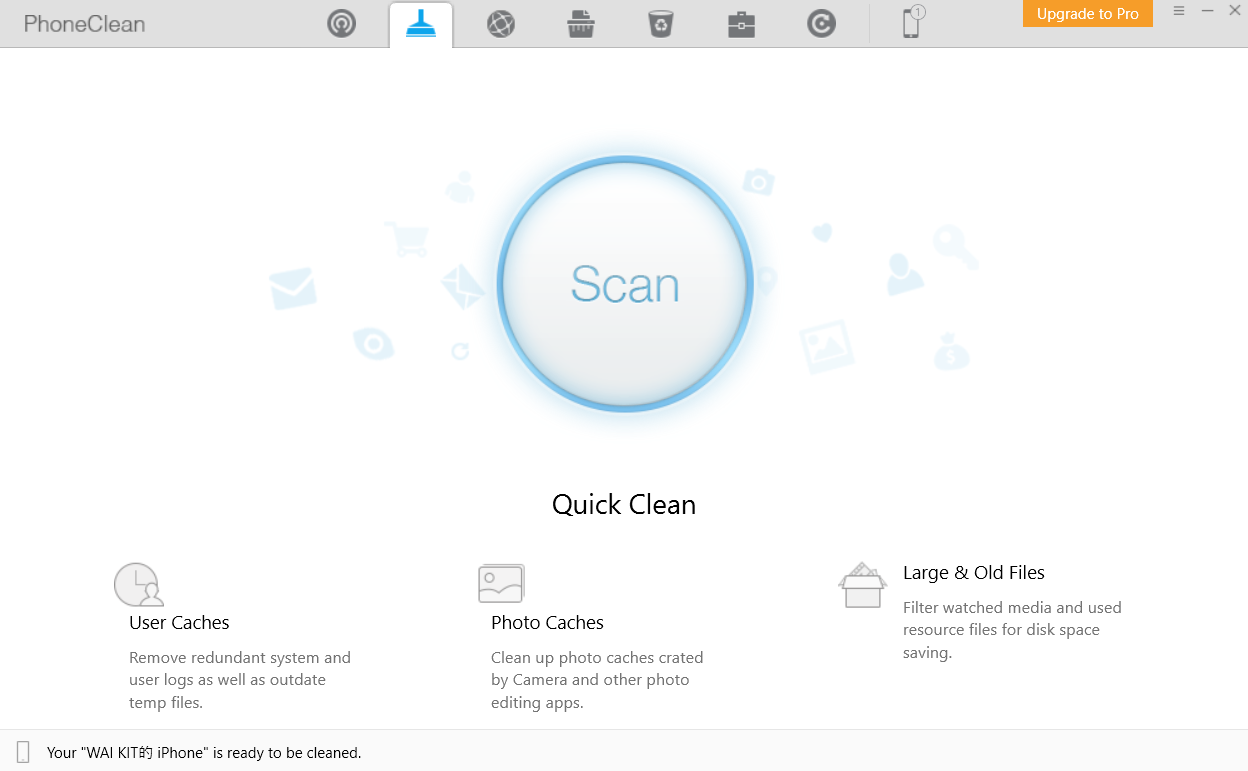Click the PhoneClean logo text
Image resolution: width=1248 pixels, height=771 pixels.
[84, 23]
